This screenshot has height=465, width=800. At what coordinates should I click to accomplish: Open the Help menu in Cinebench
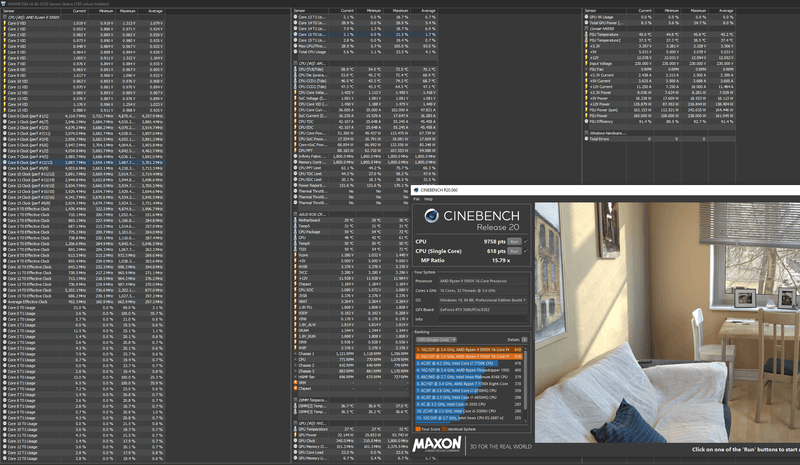[x=428, y=199]
